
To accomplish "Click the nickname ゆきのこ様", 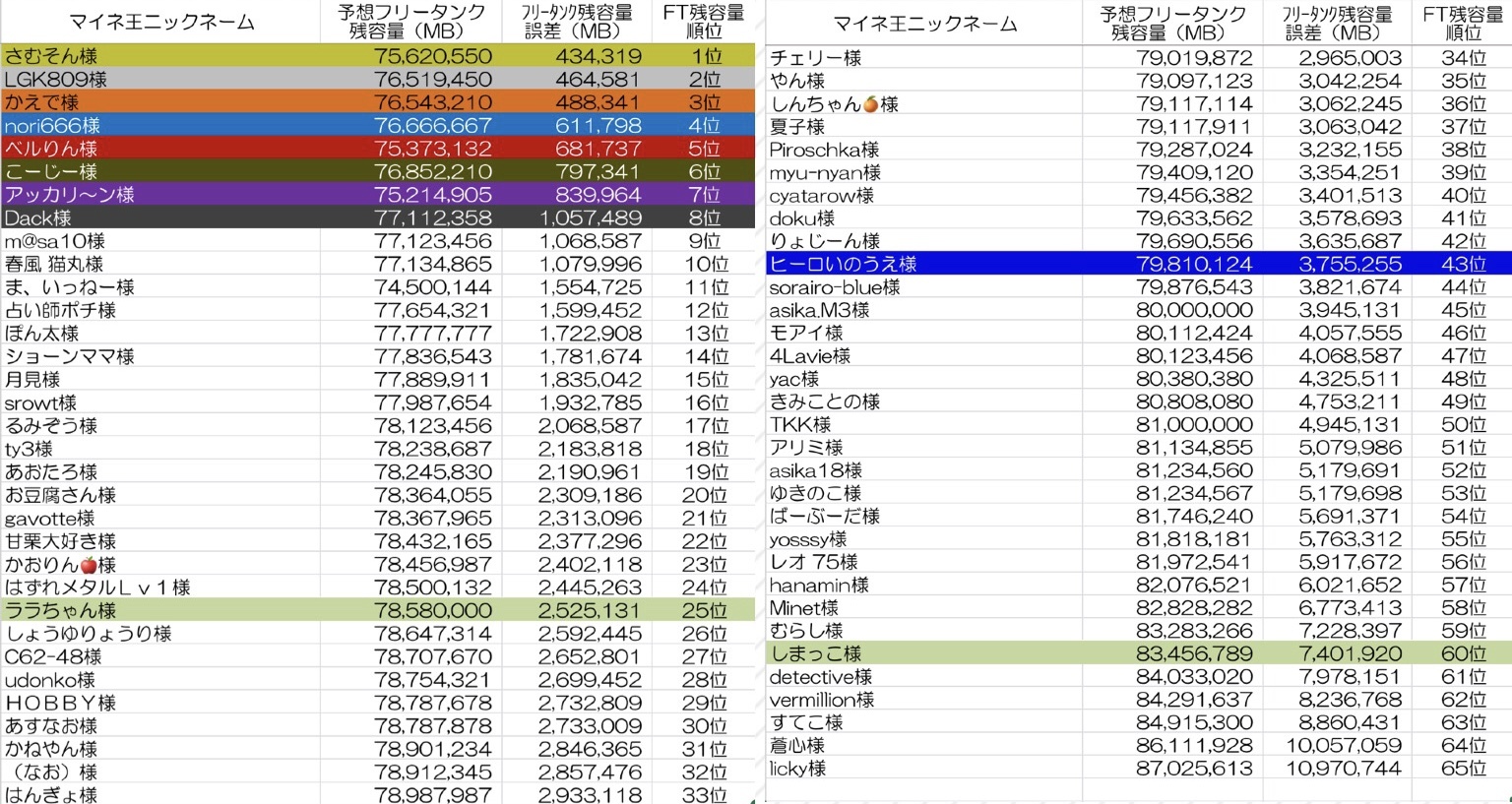I will 816,493.
